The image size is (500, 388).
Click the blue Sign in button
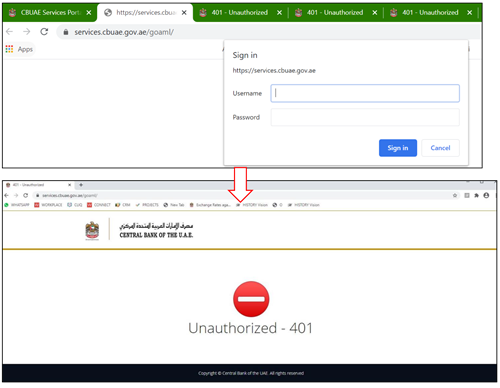[x=398, y=148]
